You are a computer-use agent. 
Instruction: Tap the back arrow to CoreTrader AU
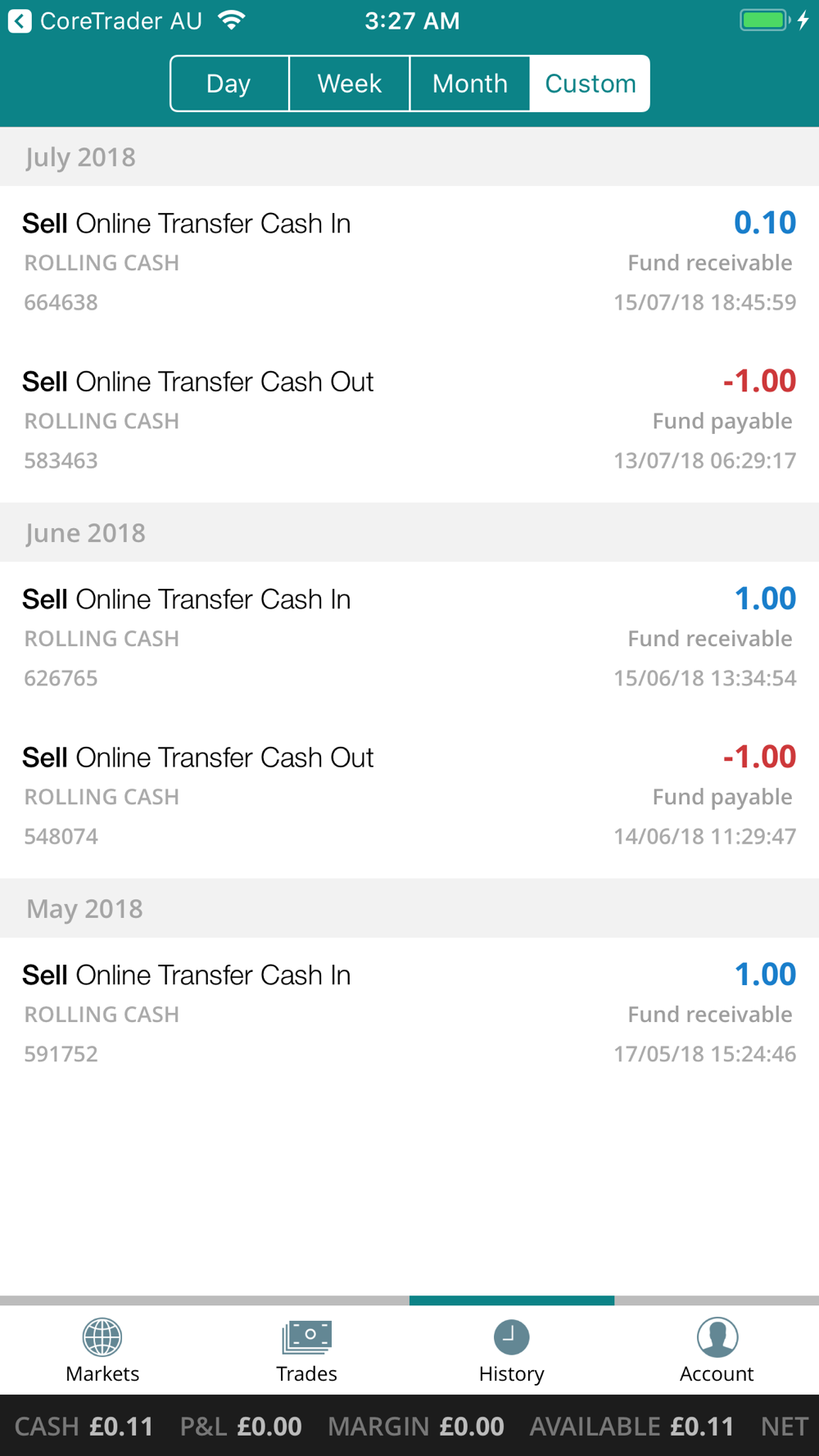pyautogui.click(x=20, y=20)
